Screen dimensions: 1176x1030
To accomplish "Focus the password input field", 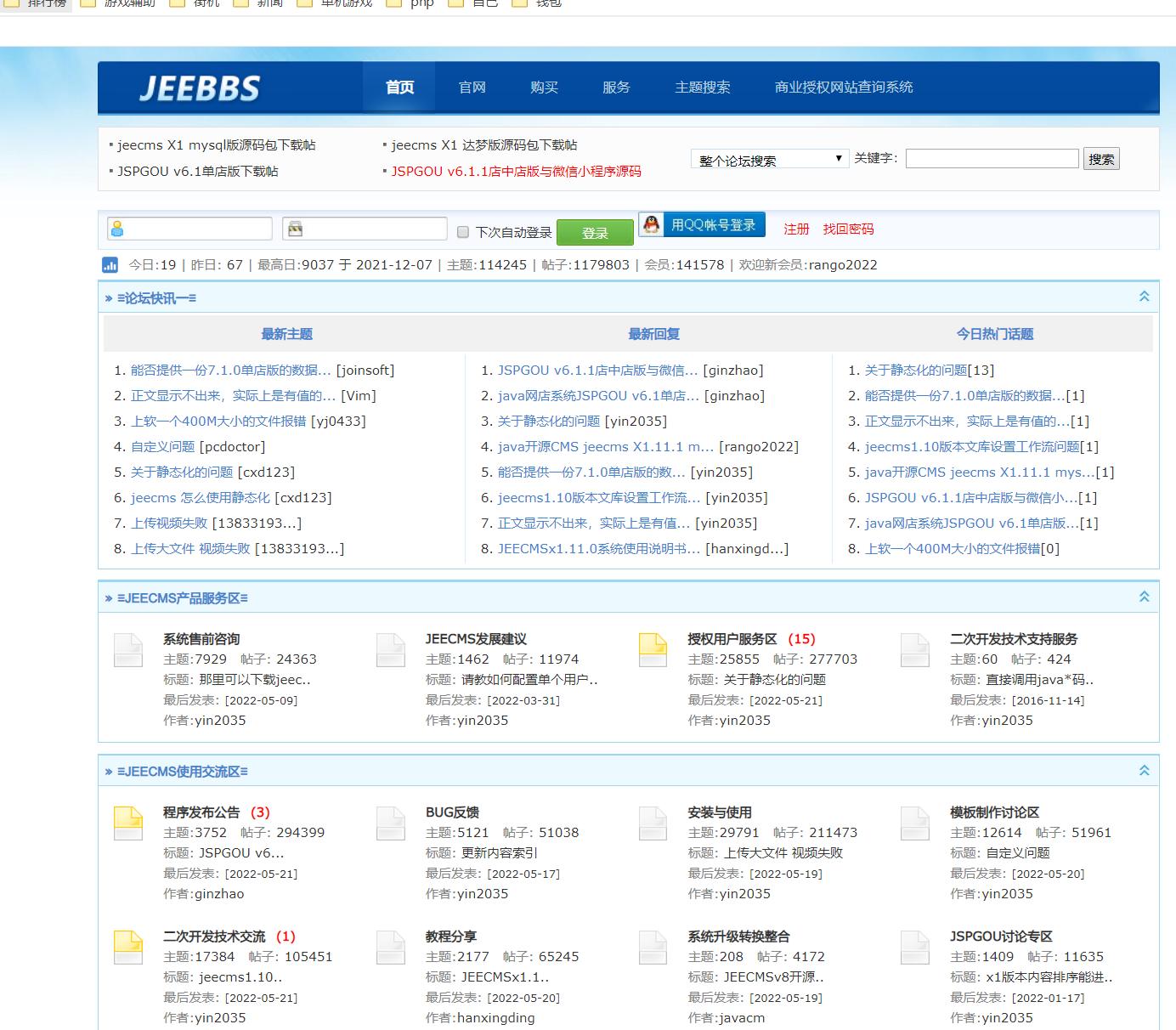I will [365, 229].
